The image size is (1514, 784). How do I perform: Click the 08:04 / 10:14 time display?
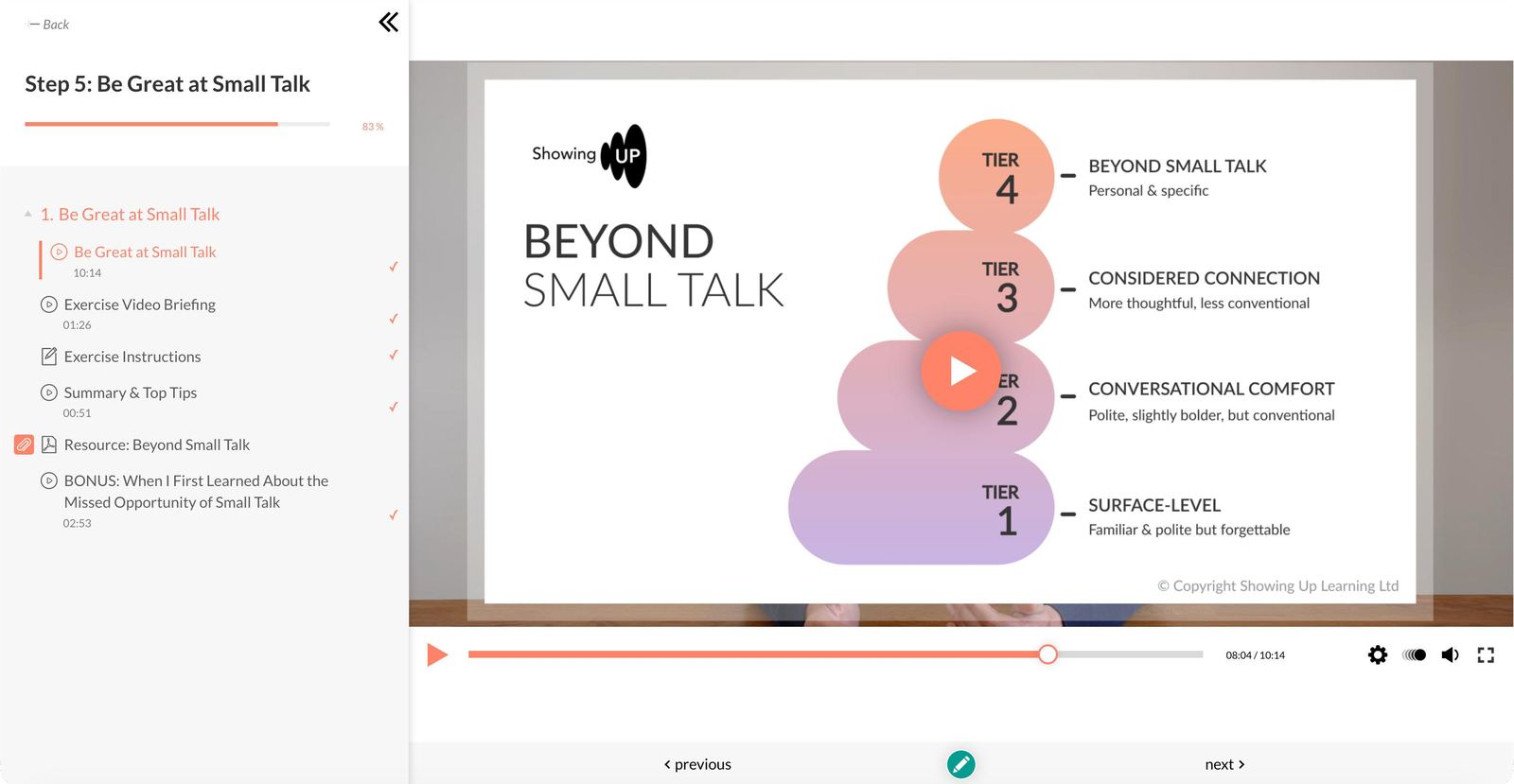1255,655
